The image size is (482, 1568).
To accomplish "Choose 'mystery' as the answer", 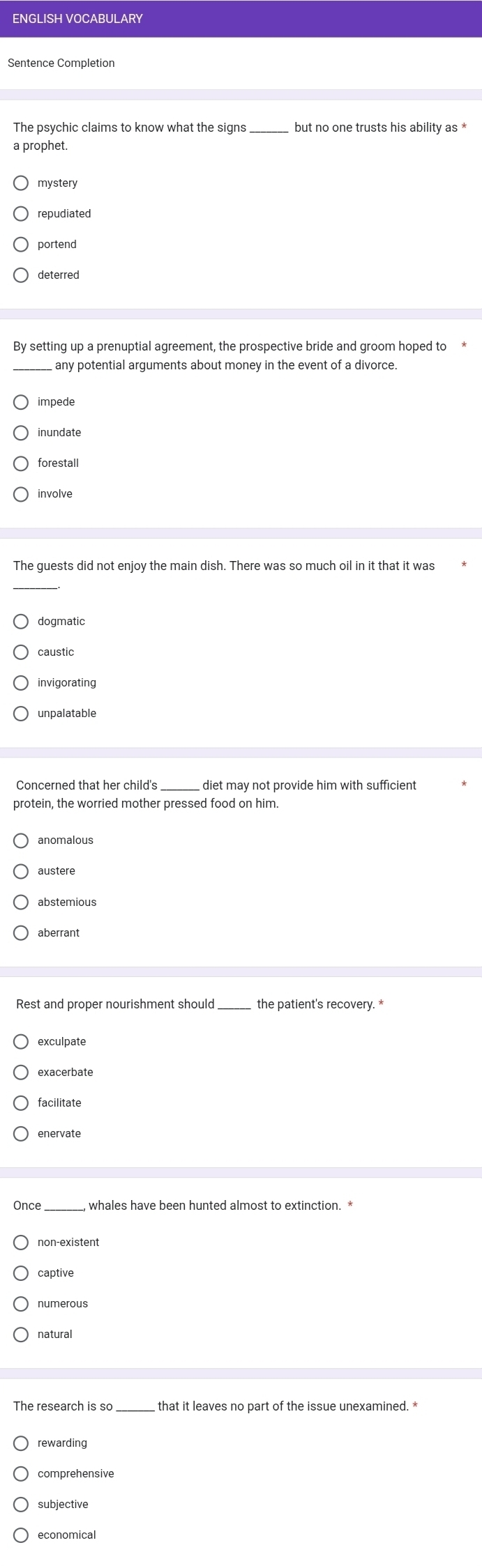I will coord(22,183).
